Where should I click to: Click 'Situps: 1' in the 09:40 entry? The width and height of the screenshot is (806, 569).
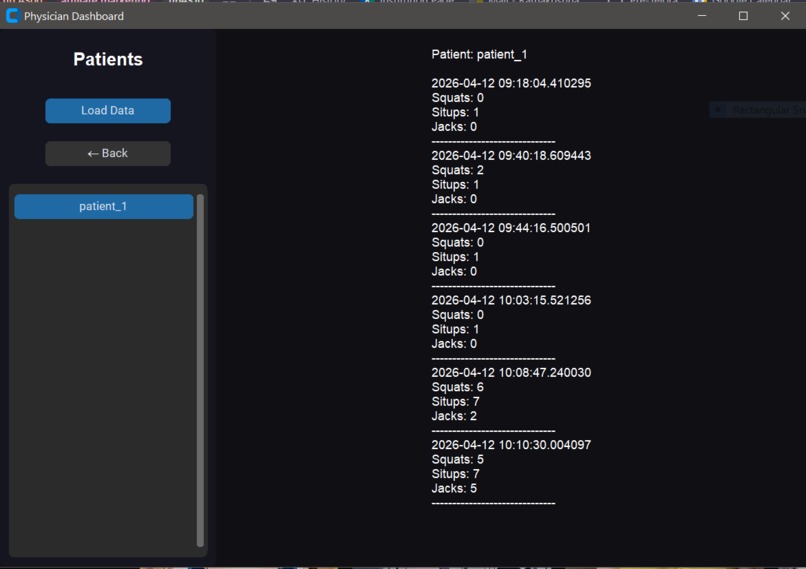[455, 185]
